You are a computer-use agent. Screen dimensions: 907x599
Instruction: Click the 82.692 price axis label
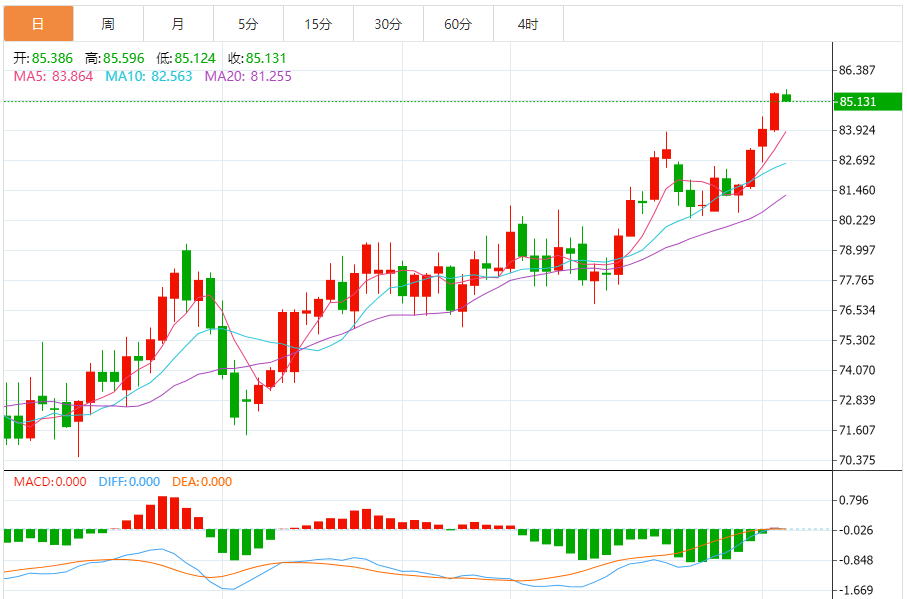[x=857, y=161]
